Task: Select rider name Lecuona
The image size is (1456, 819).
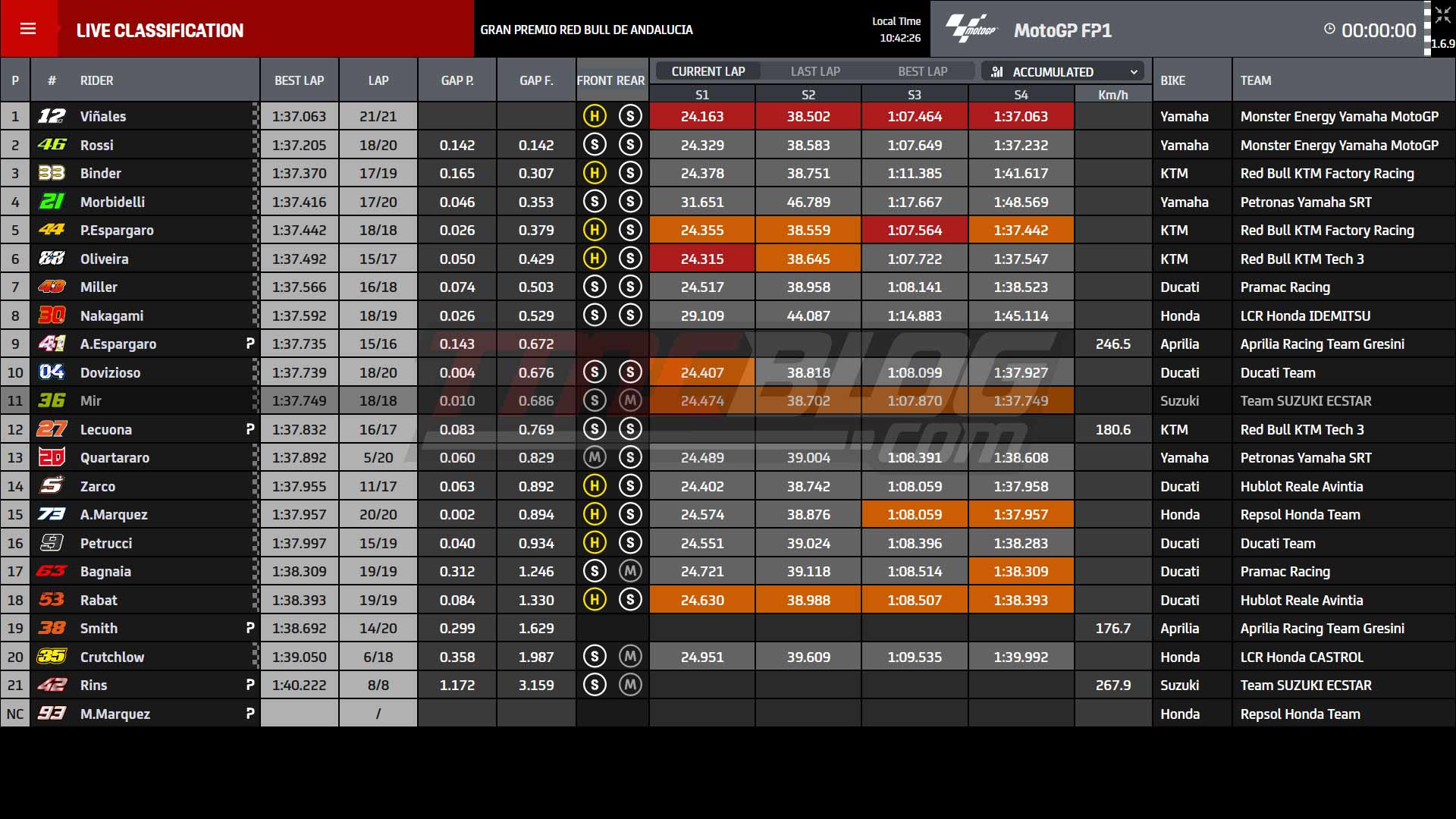Action: 106,429
